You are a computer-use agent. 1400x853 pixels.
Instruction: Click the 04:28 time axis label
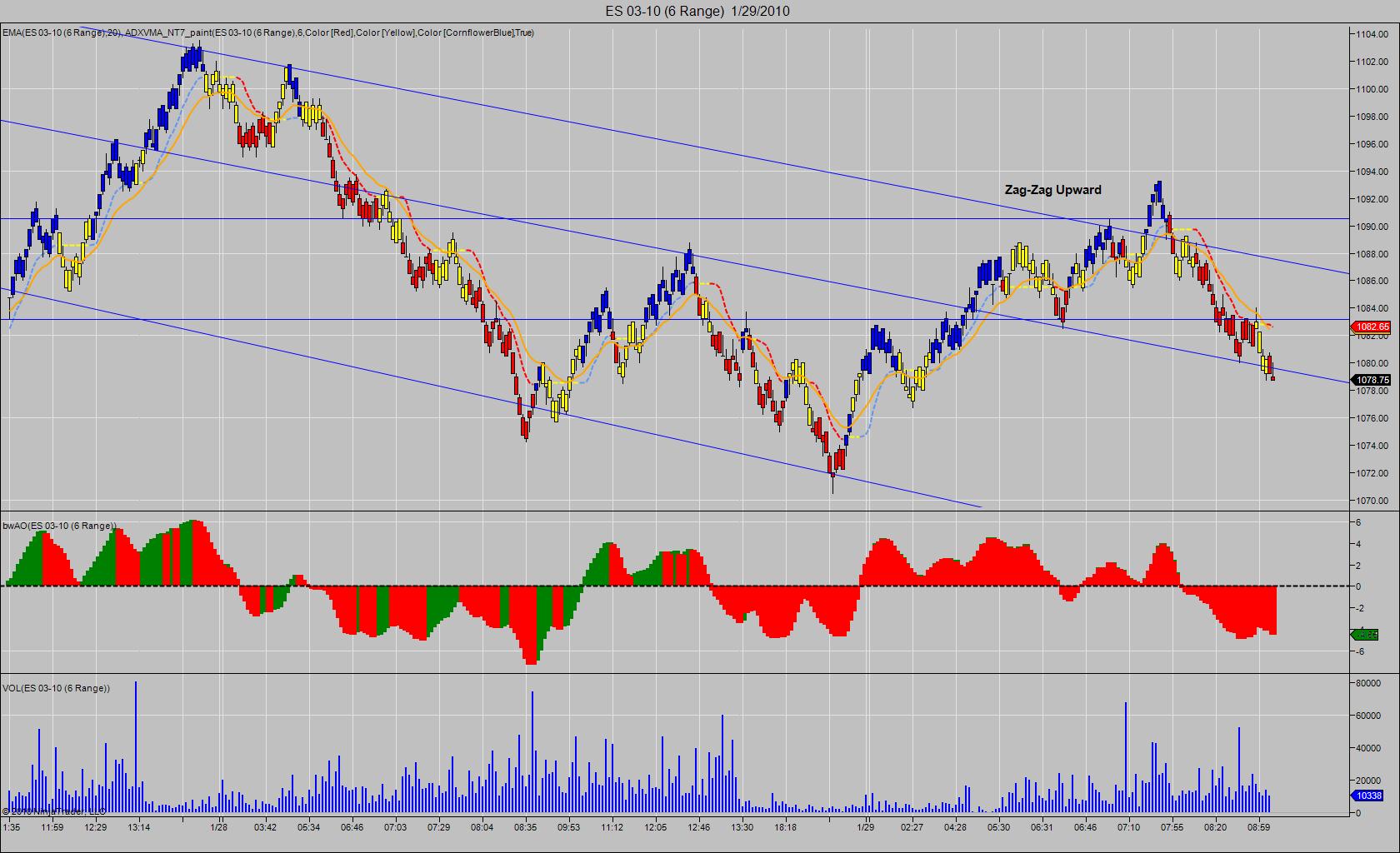click(956, 827)
